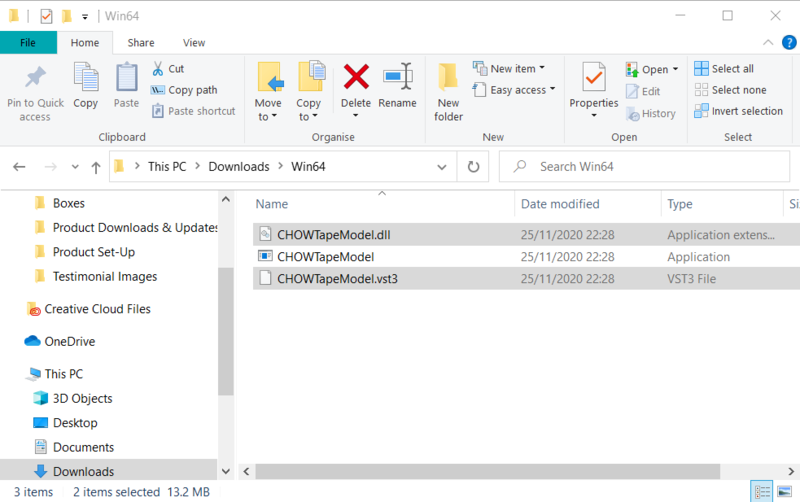Open OneDrive in the navigation pane

[69, 341]
